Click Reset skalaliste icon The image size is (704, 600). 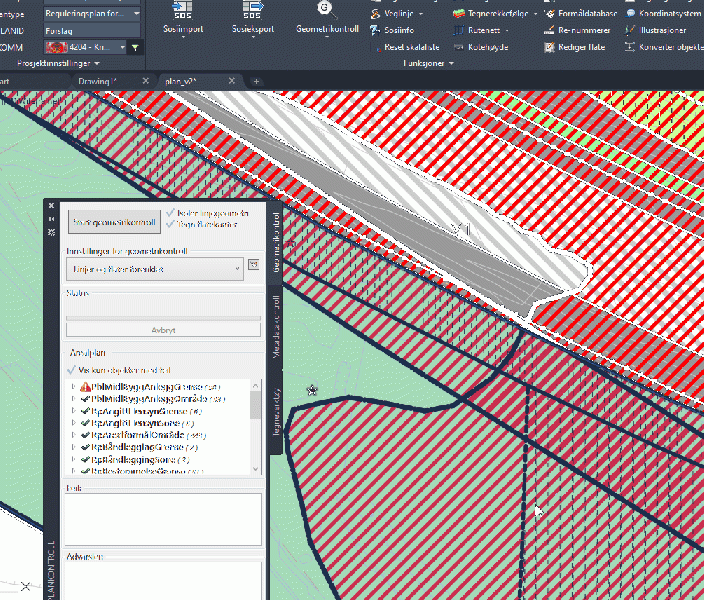click(x=376, y=47)
